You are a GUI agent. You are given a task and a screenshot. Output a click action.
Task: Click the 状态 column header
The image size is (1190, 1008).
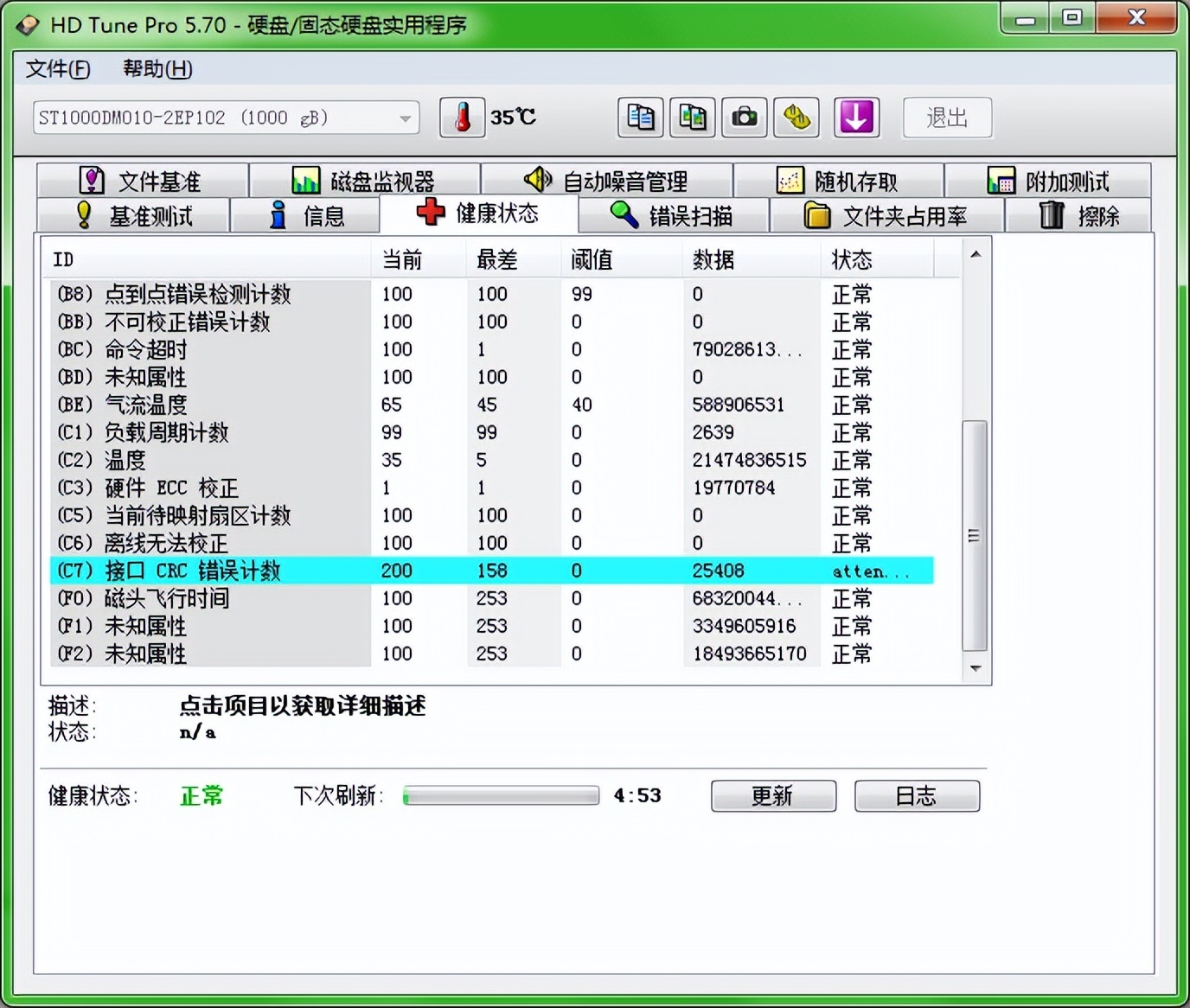tap(878, 259)
